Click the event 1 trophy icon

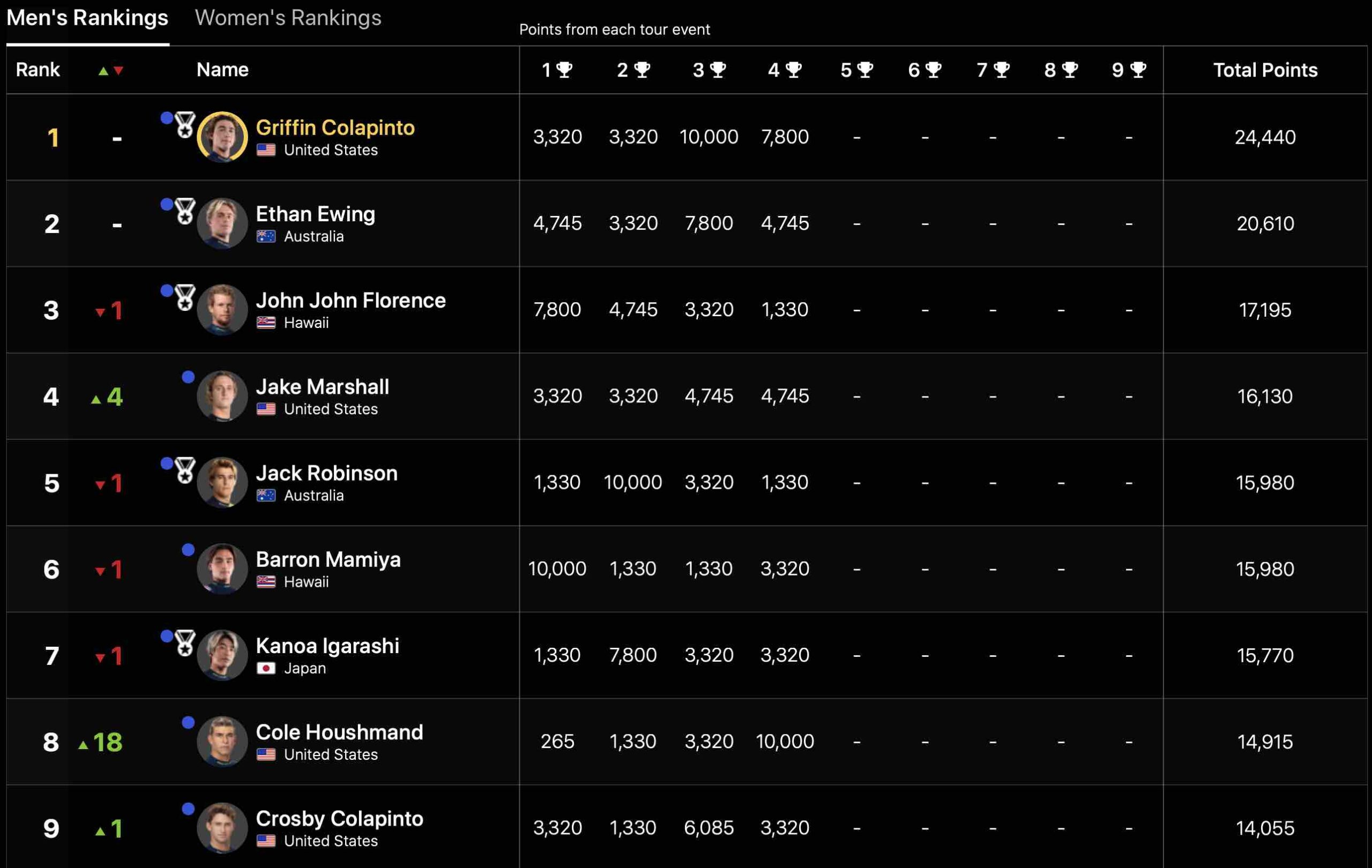point(564,70)
